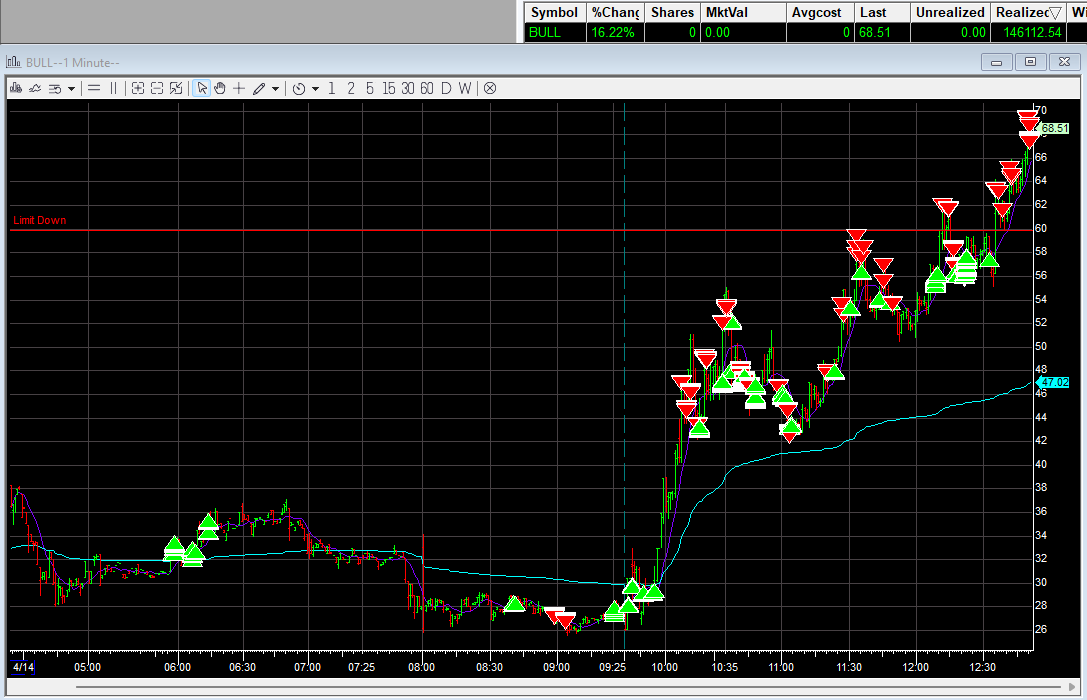Expand the drawing tools dropdown arrow
This screenshot has height=700, width=1087.
276,88
